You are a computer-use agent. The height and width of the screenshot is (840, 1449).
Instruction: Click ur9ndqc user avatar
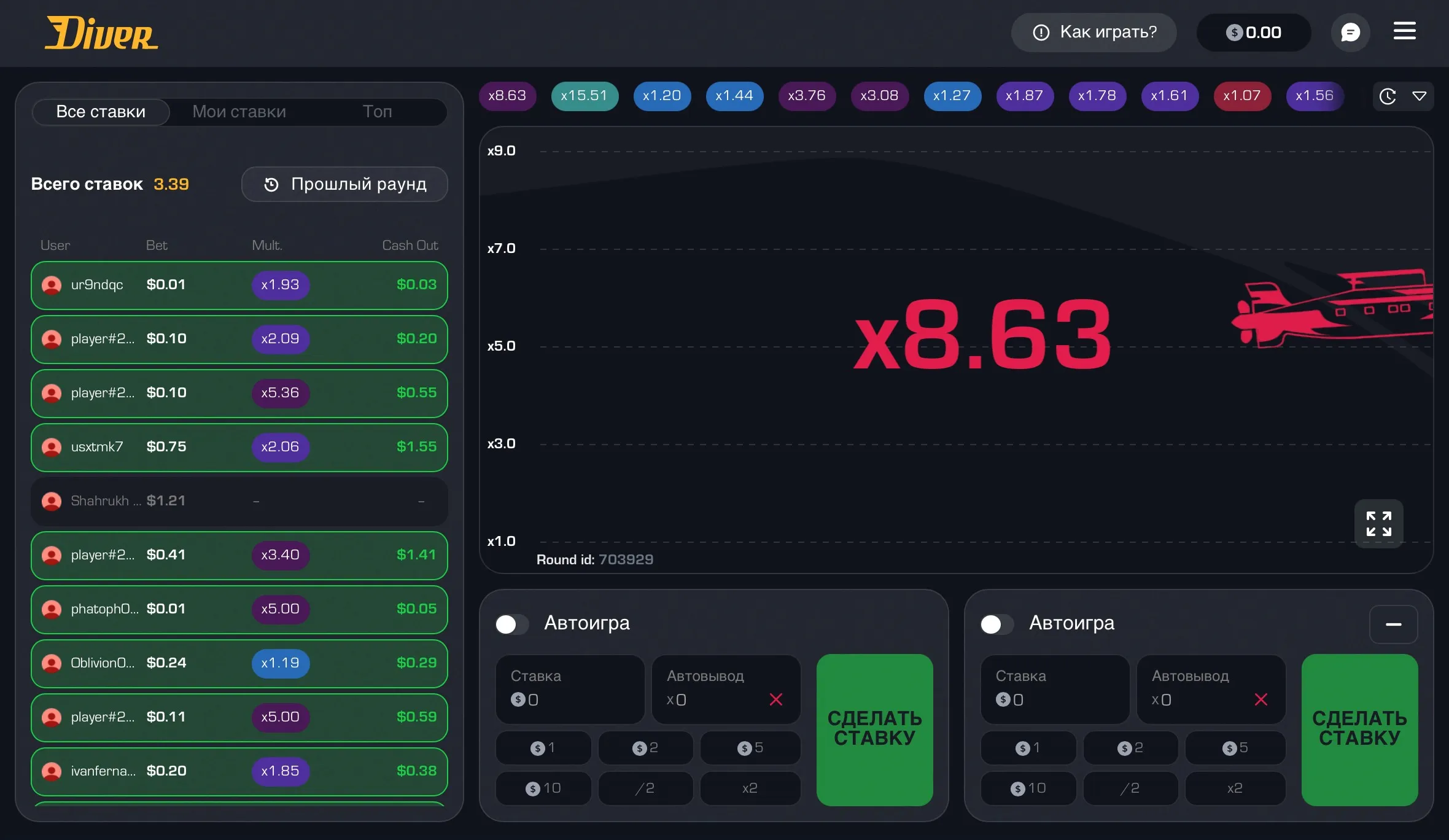click(52, 285)
